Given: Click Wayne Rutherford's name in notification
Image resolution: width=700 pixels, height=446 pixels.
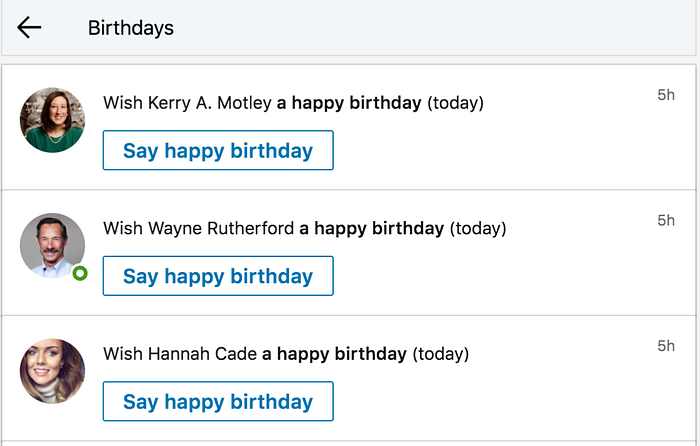Looking at the screenshot, I should coord(221,228).
